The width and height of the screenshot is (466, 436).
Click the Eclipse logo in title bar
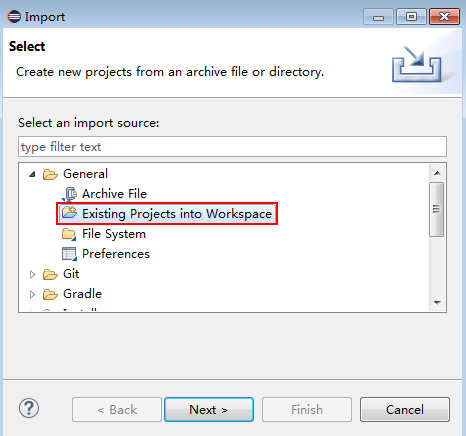point(14,16)
